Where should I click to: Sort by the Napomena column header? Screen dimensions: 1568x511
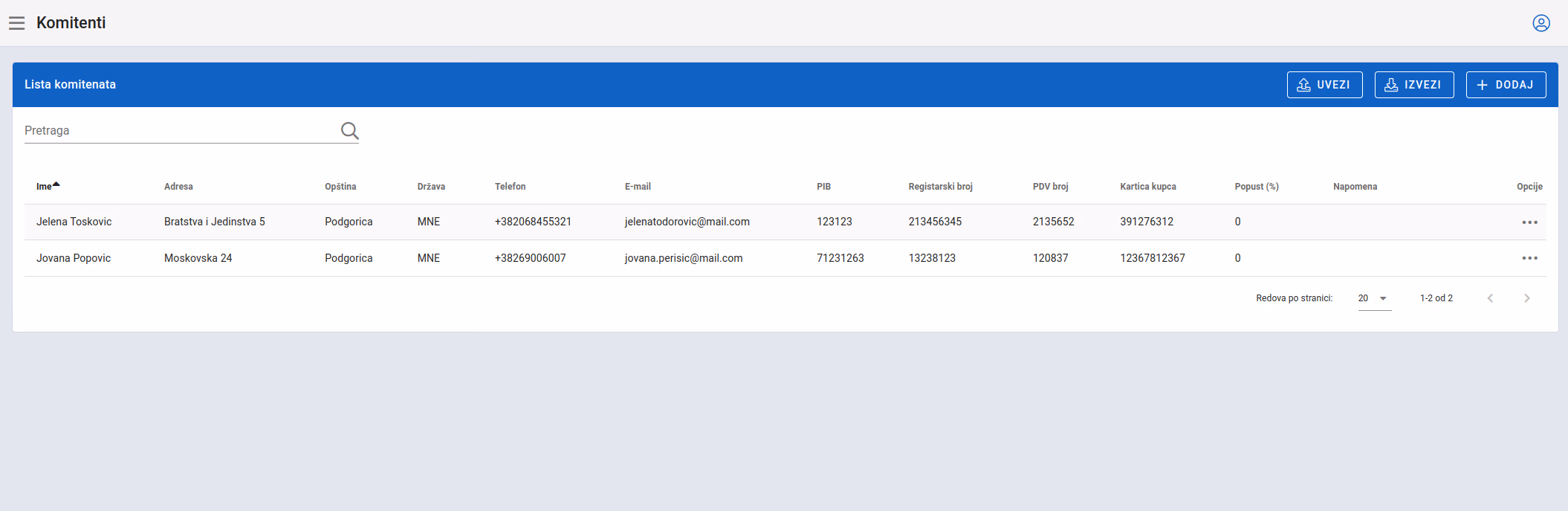pos(1355,187)
